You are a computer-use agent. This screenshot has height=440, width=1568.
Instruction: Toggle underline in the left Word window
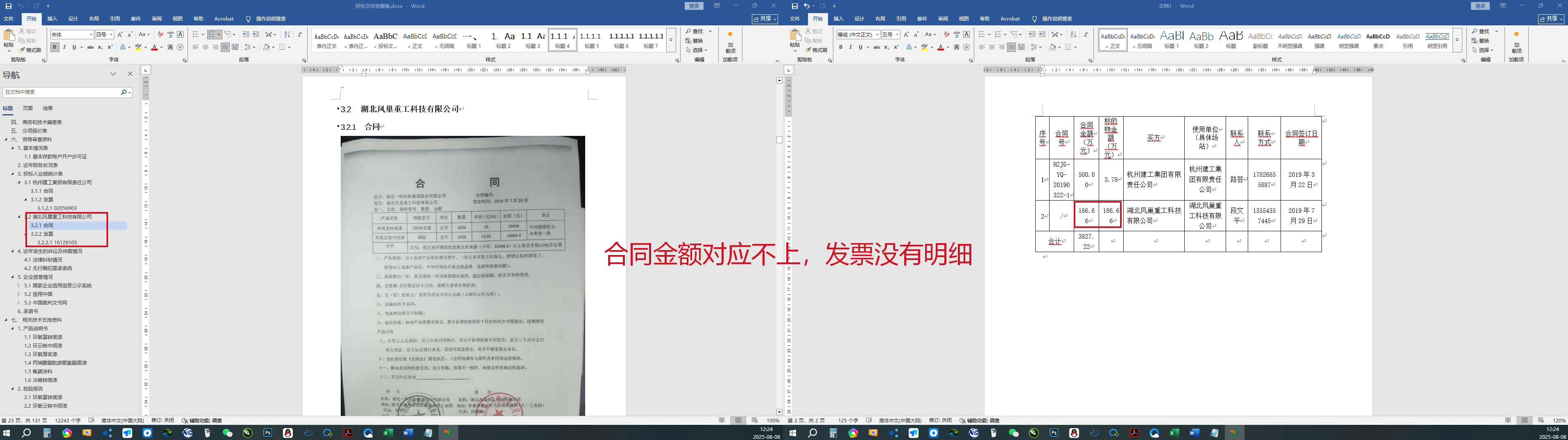point(74,47)
